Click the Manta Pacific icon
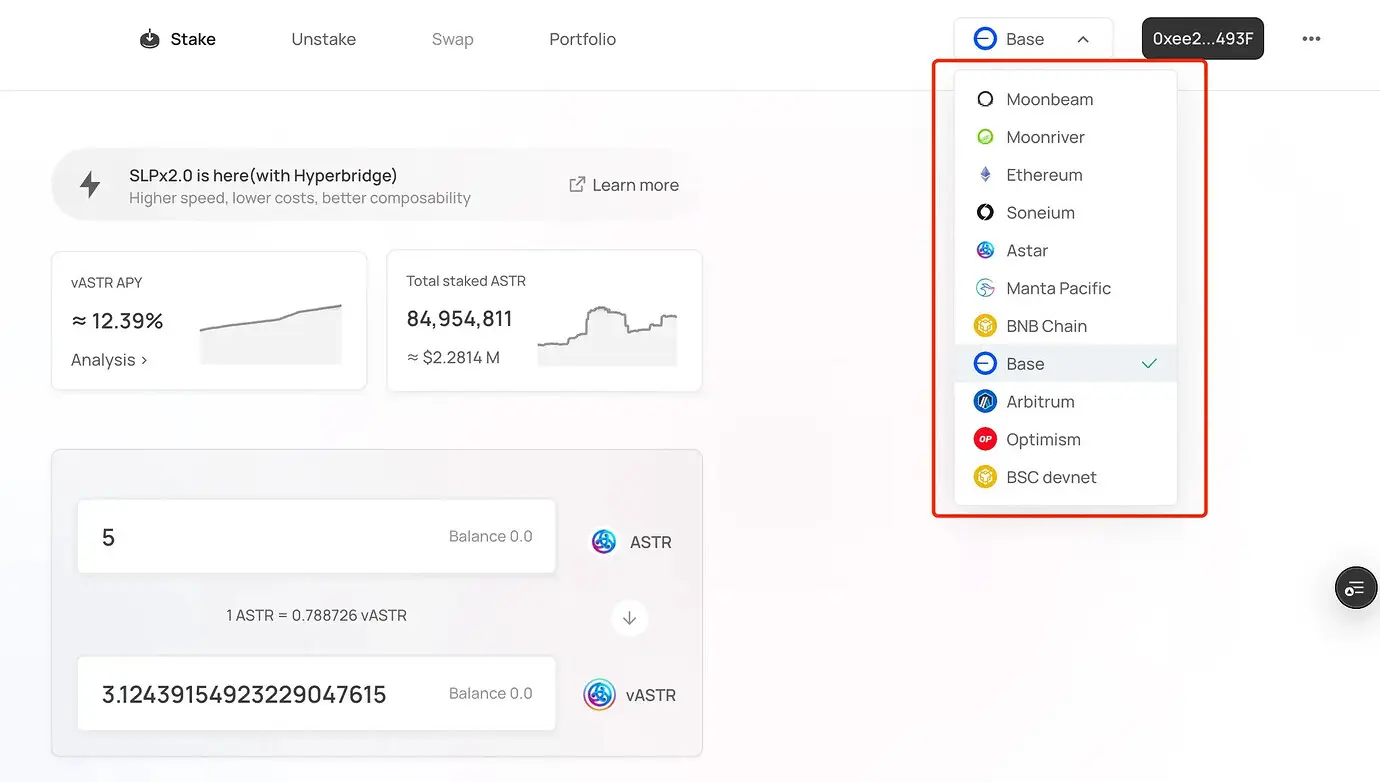The image size is (1380, 782). [x=985, y=288]
